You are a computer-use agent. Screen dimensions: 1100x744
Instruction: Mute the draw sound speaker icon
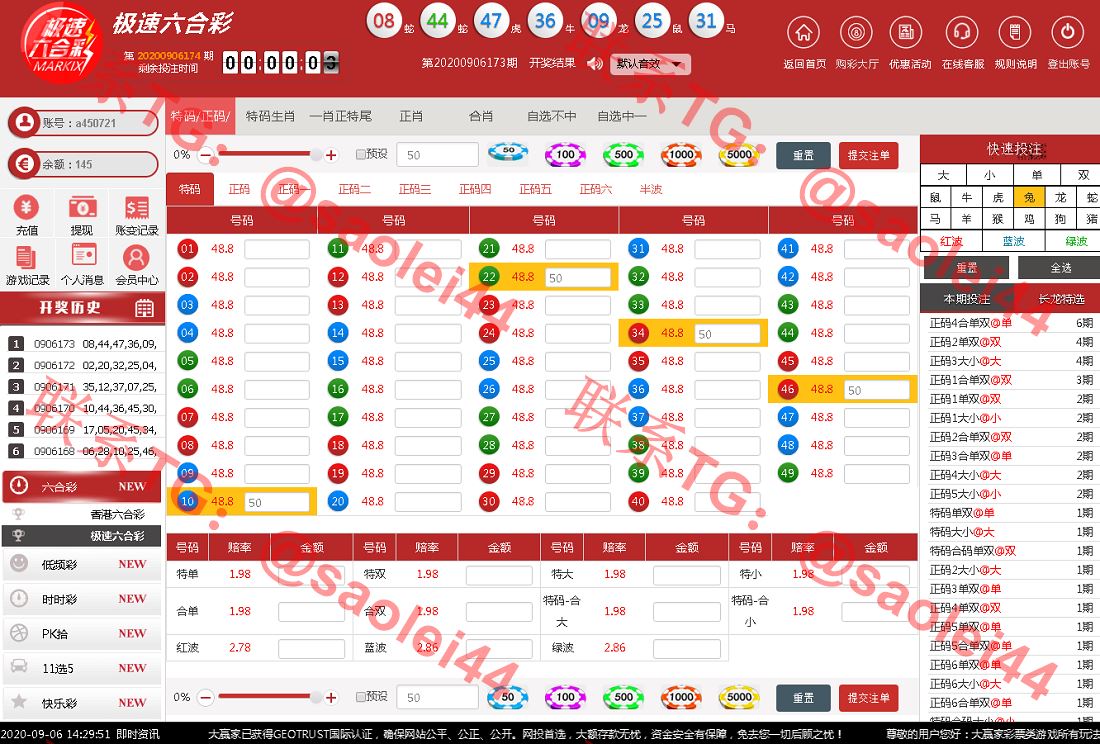(595, 64)
